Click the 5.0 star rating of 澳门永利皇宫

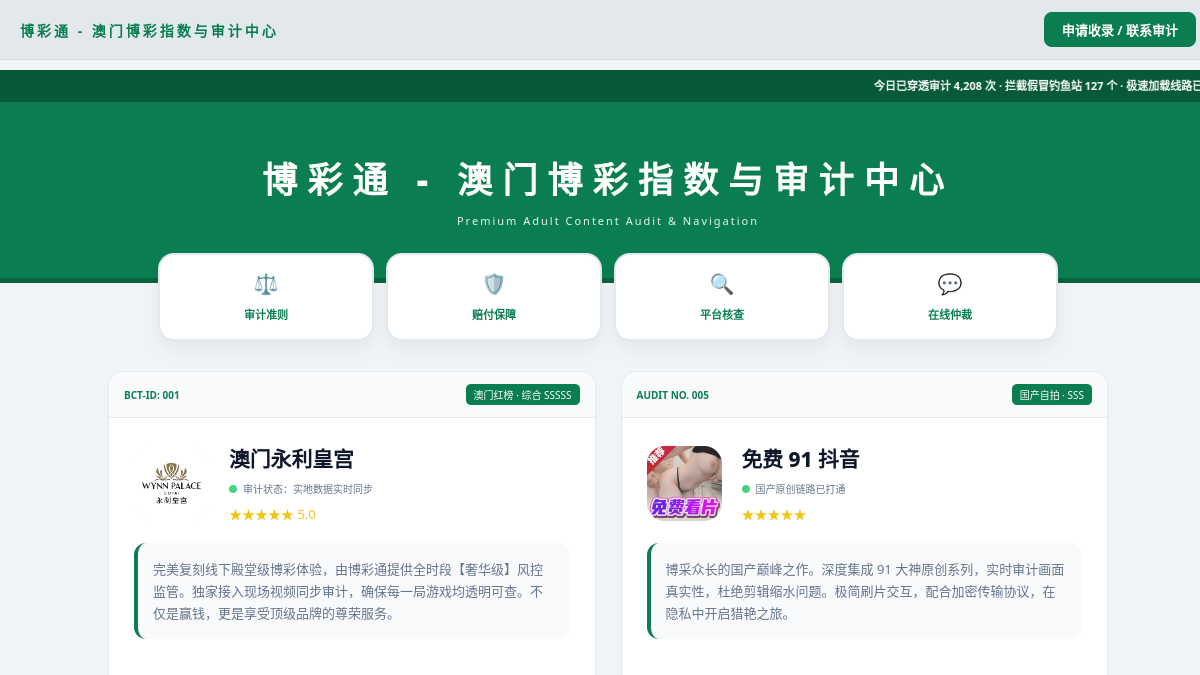coord(272,515)
